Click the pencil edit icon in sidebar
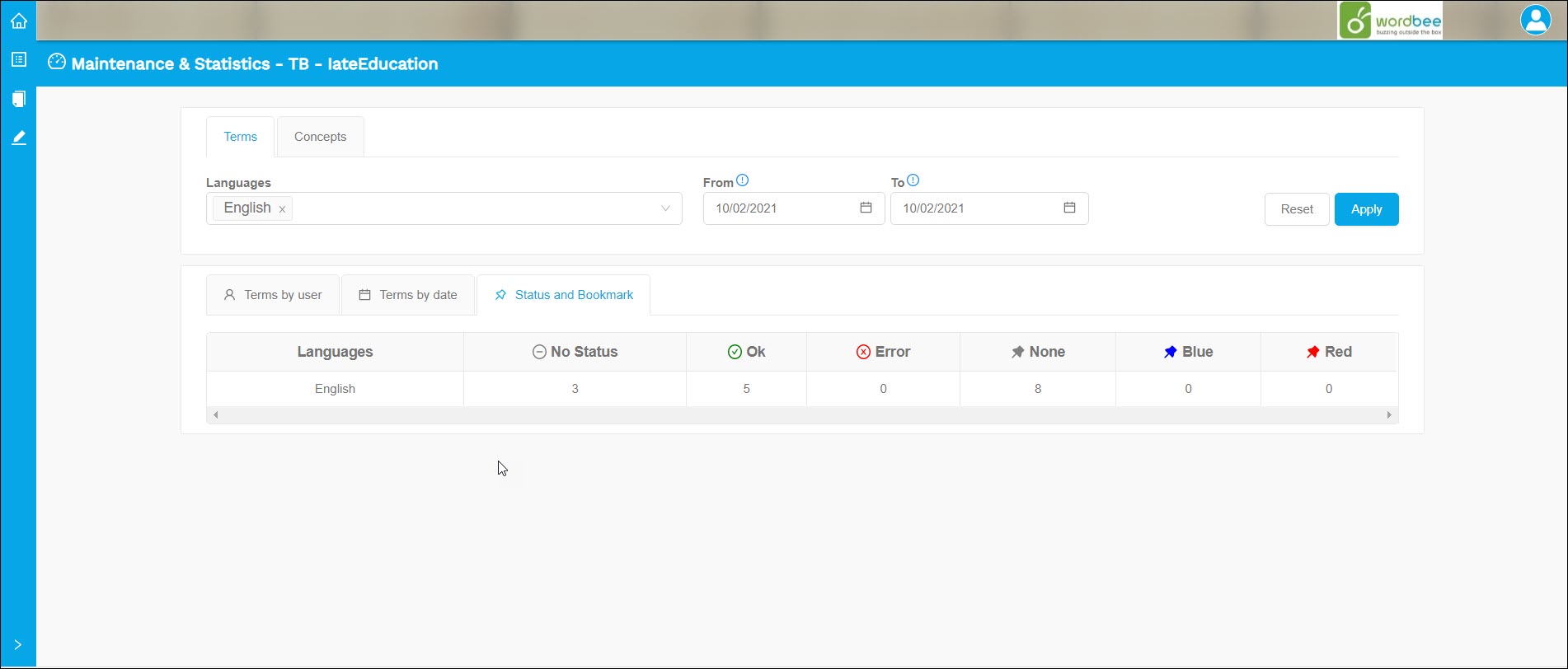Image resolution: width=1568 pixels, height=669 pixels. pos(18,138)
